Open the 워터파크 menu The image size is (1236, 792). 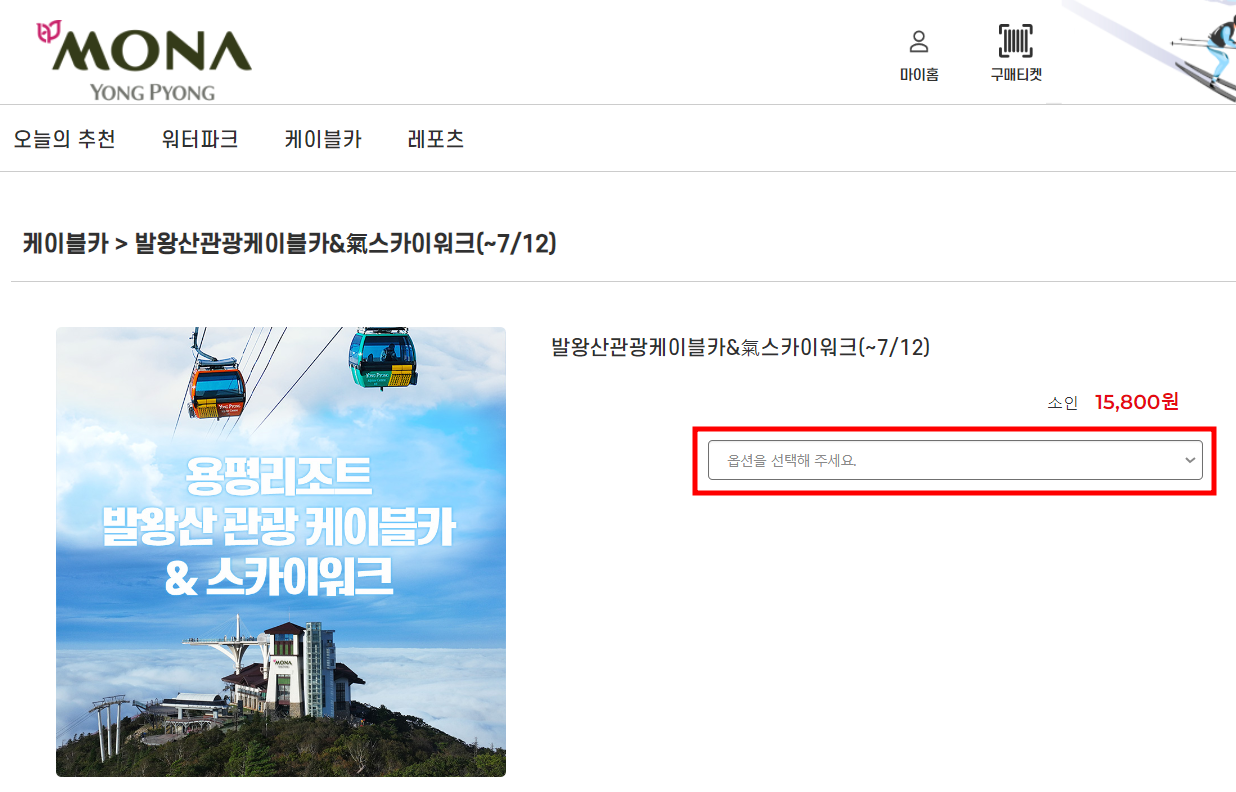click(x=200, y=139)
